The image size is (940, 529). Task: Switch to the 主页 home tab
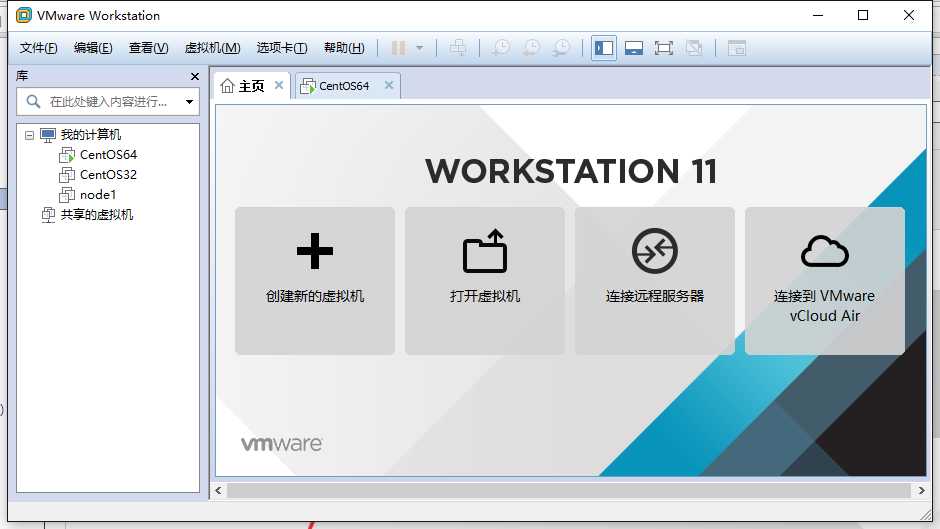click(x=252, y=86)
